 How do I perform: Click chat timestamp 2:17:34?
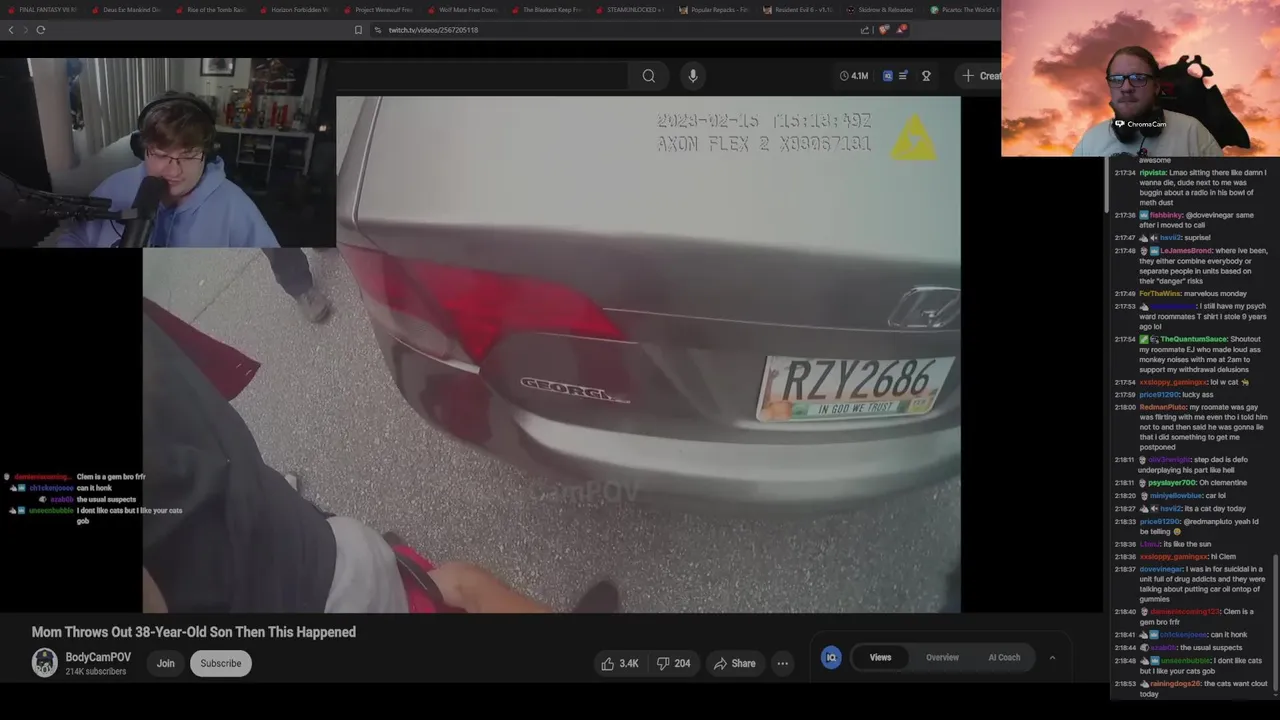pos(1125,172)
